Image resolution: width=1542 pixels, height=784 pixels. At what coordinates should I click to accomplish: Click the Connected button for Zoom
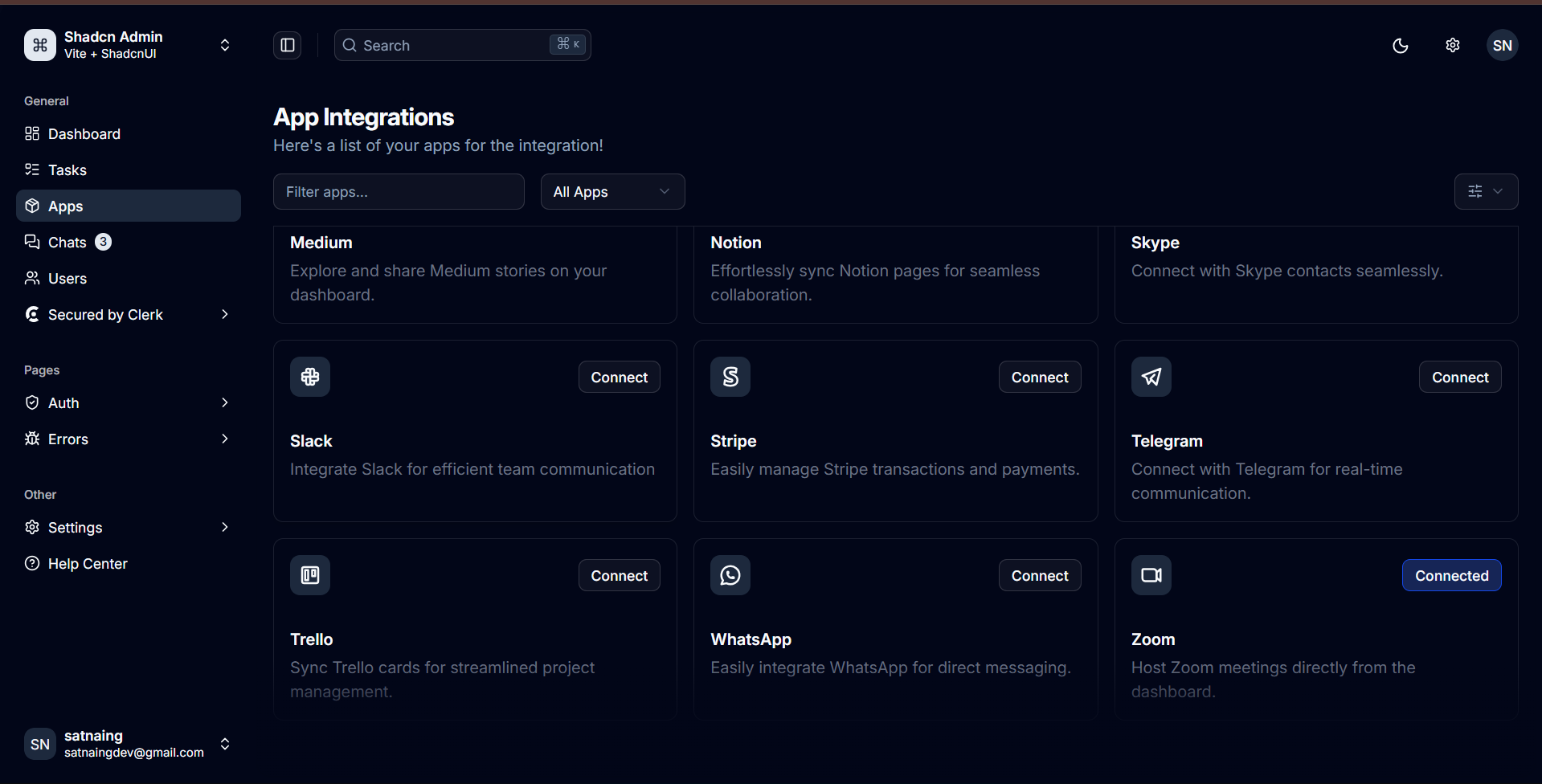click(1452, 576)
